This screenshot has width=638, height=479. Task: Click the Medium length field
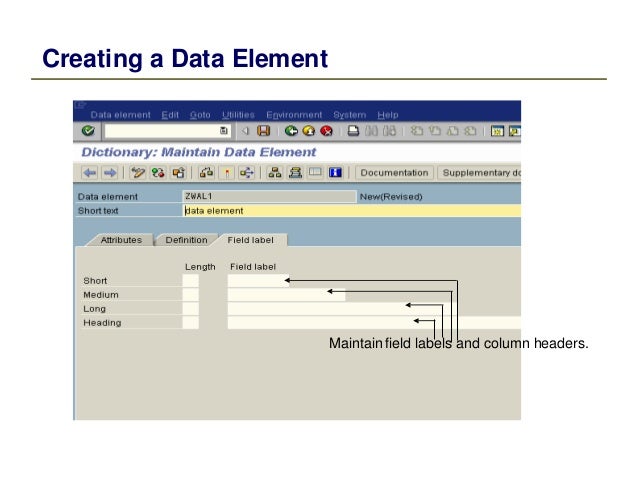(190, 295)
